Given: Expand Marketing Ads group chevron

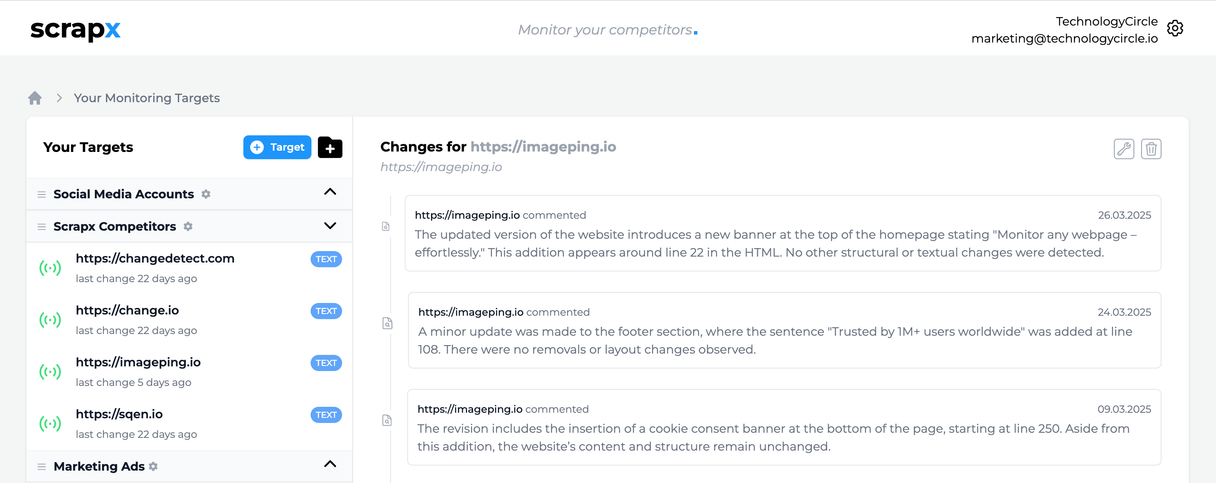Looking at the screenshot, I should (330, 464).
